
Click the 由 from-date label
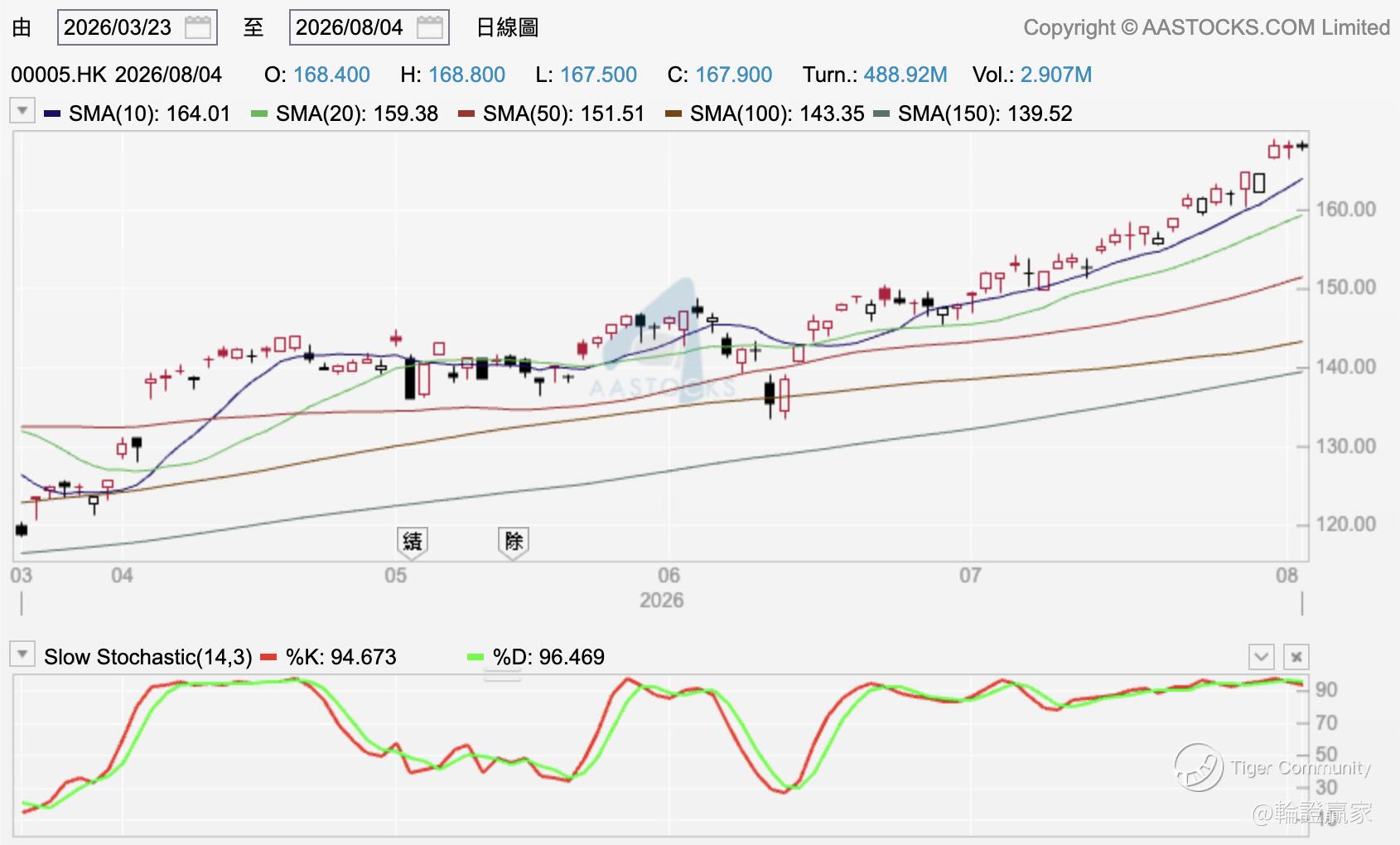(x=22, y=27)
